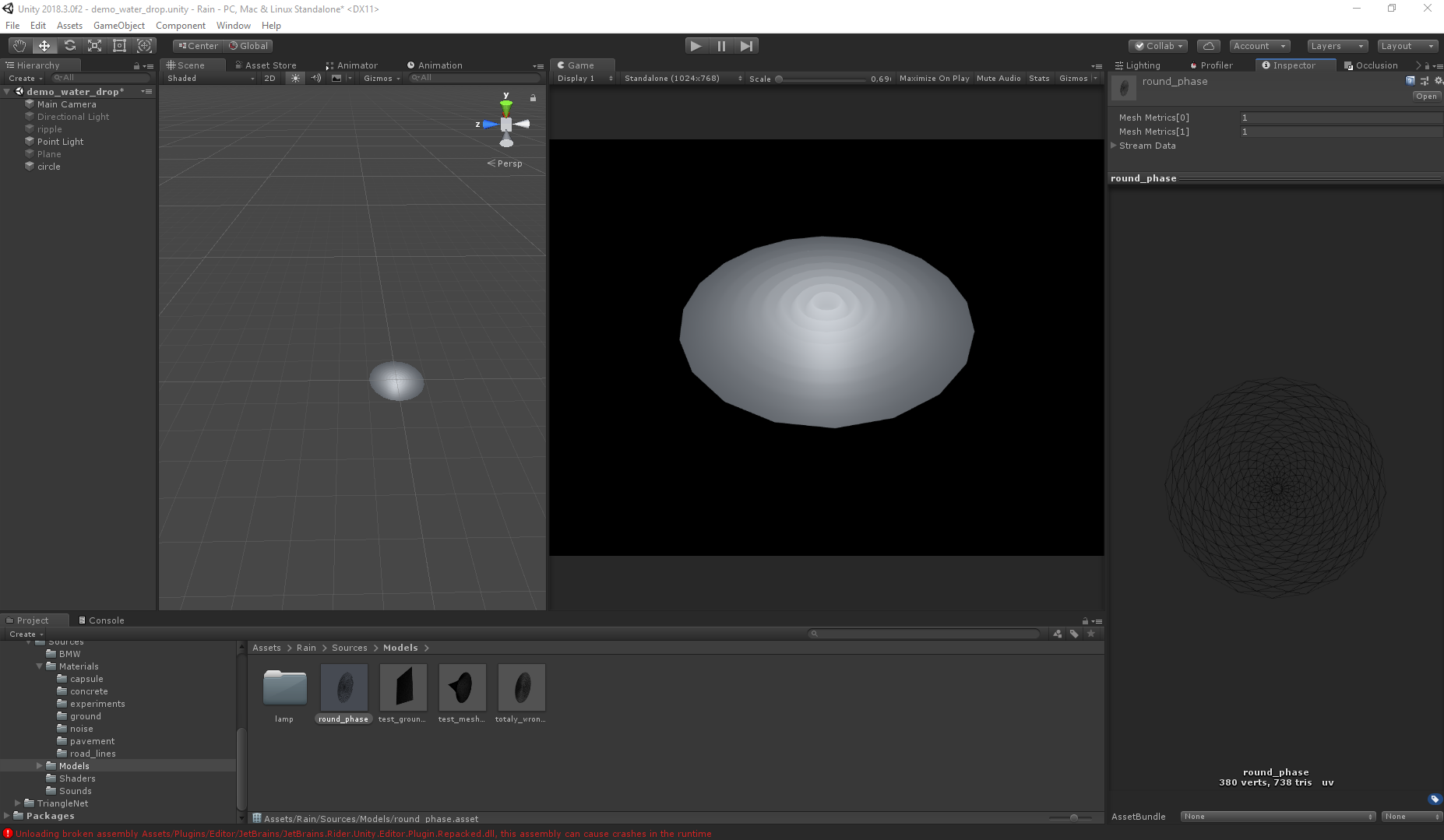Switch to the Occlusion tab
The width and height of the screenshot is (1444, 840).
[1371, 65]
